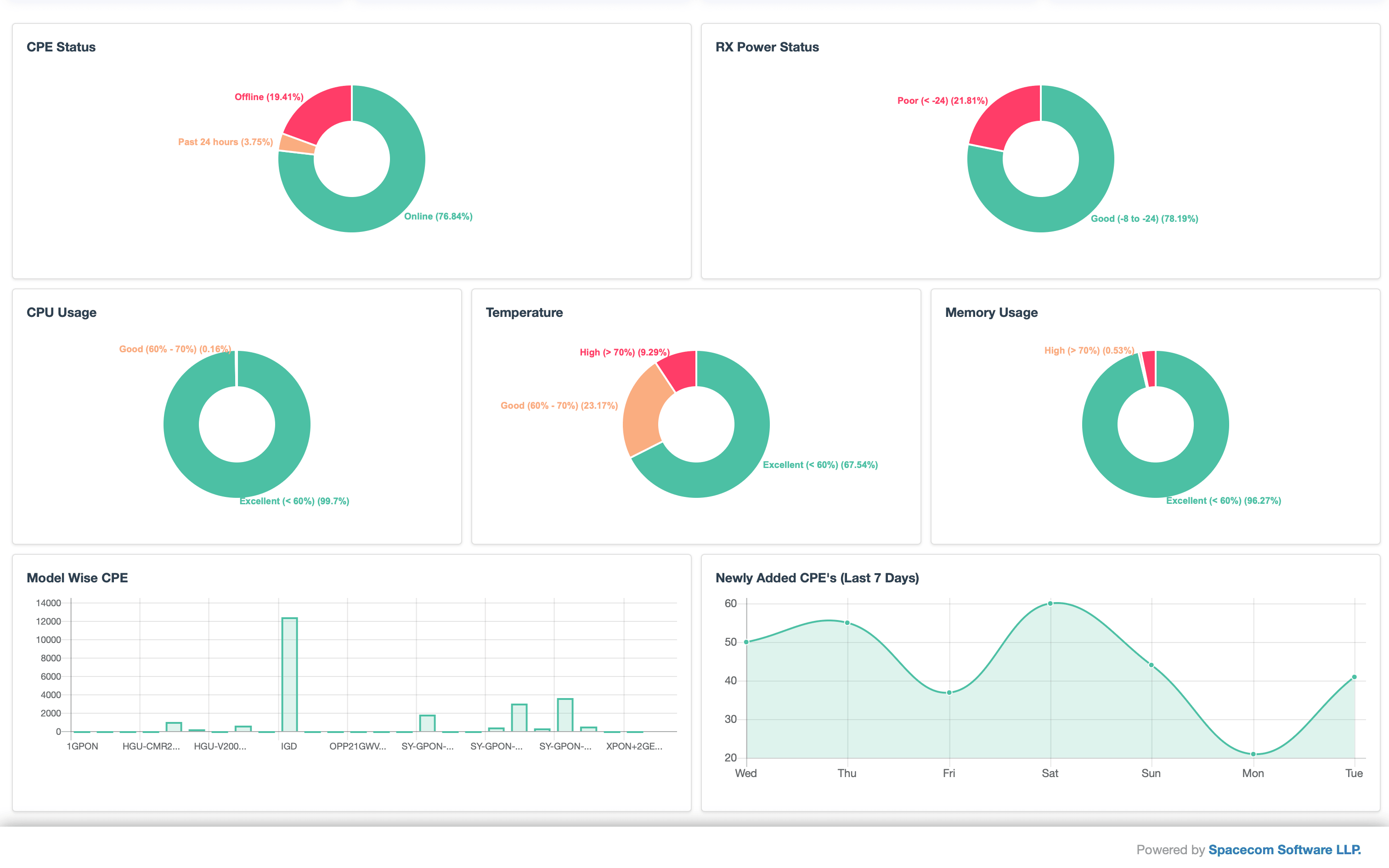Click the 'IGD' axis label
Image resolution: width=1389 pixels, height=868 pixels.
(289, 746)
